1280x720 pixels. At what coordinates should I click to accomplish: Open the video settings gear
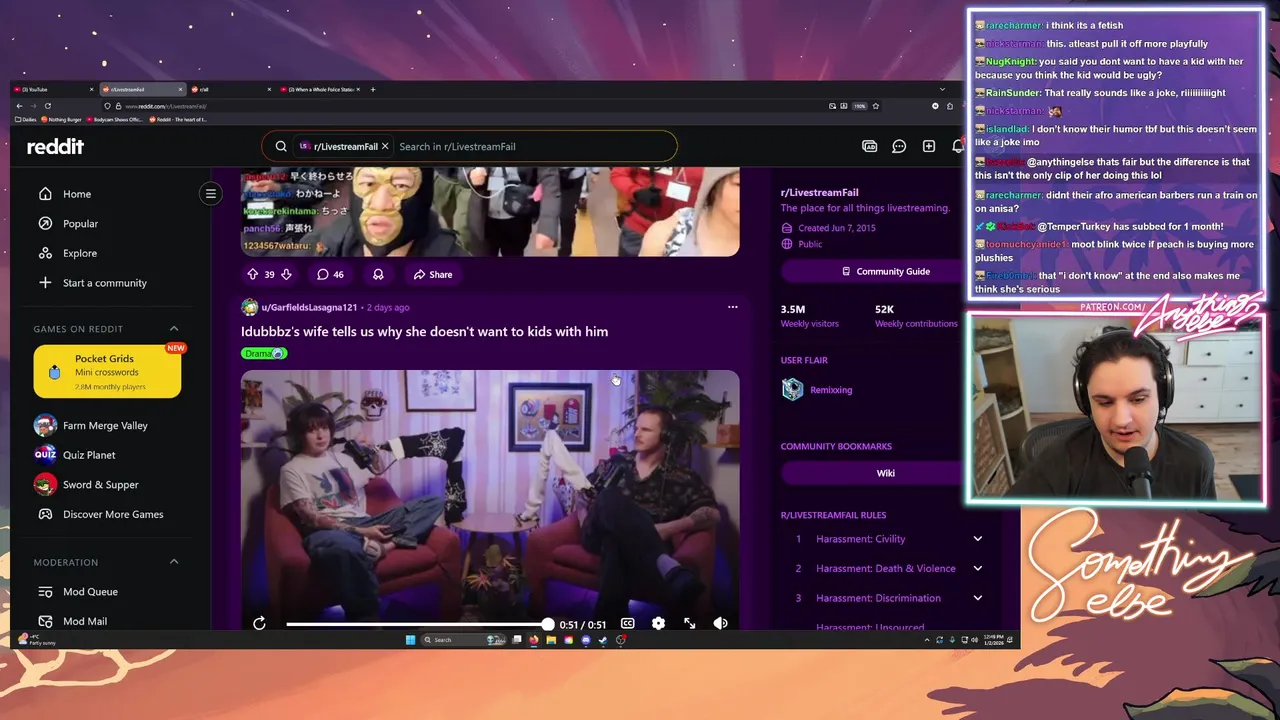pyautogui.click(x=658, y=623)
